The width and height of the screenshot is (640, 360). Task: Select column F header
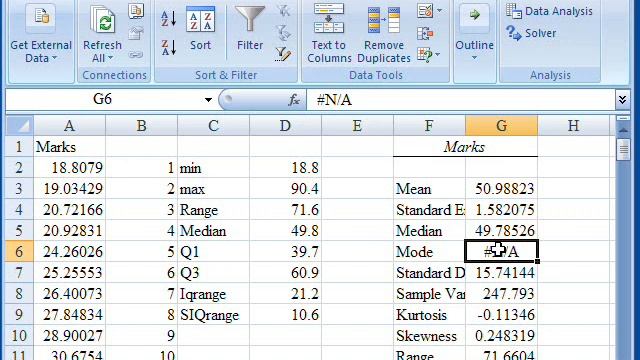coord(429,125)
